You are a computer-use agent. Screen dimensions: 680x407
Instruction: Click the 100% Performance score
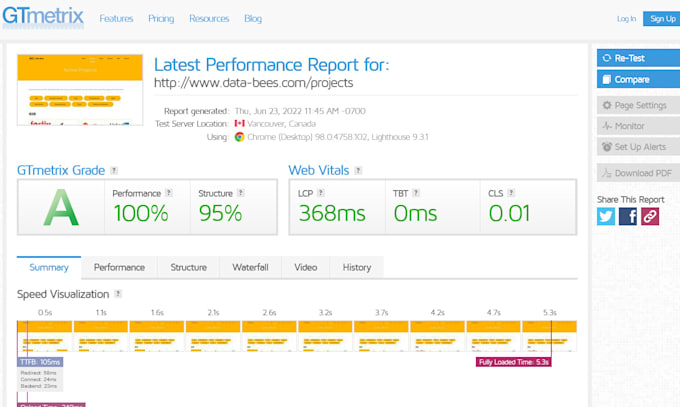tap(141, 213)
